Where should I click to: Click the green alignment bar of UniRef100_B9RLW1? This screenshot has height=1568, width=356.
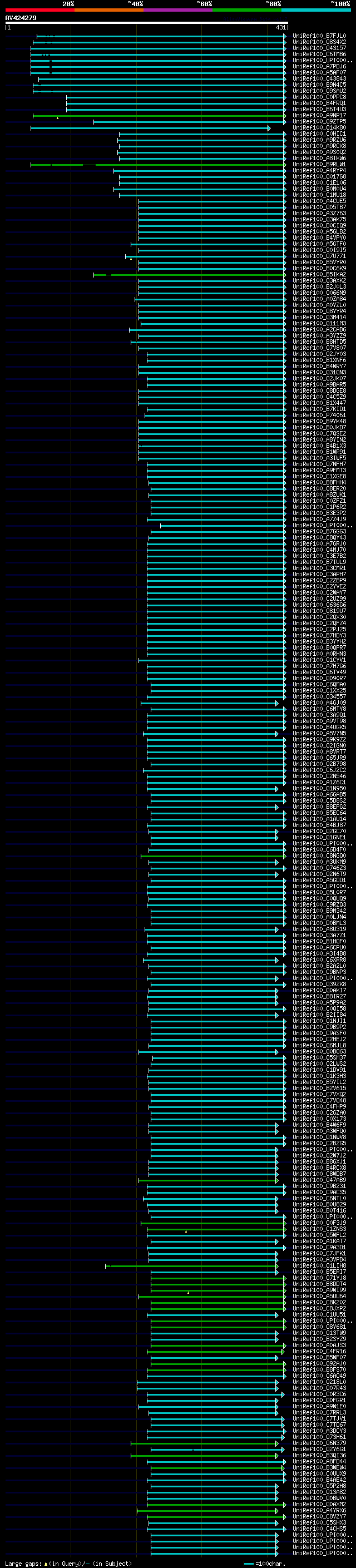pyautogui.click(x=158, y=164)
